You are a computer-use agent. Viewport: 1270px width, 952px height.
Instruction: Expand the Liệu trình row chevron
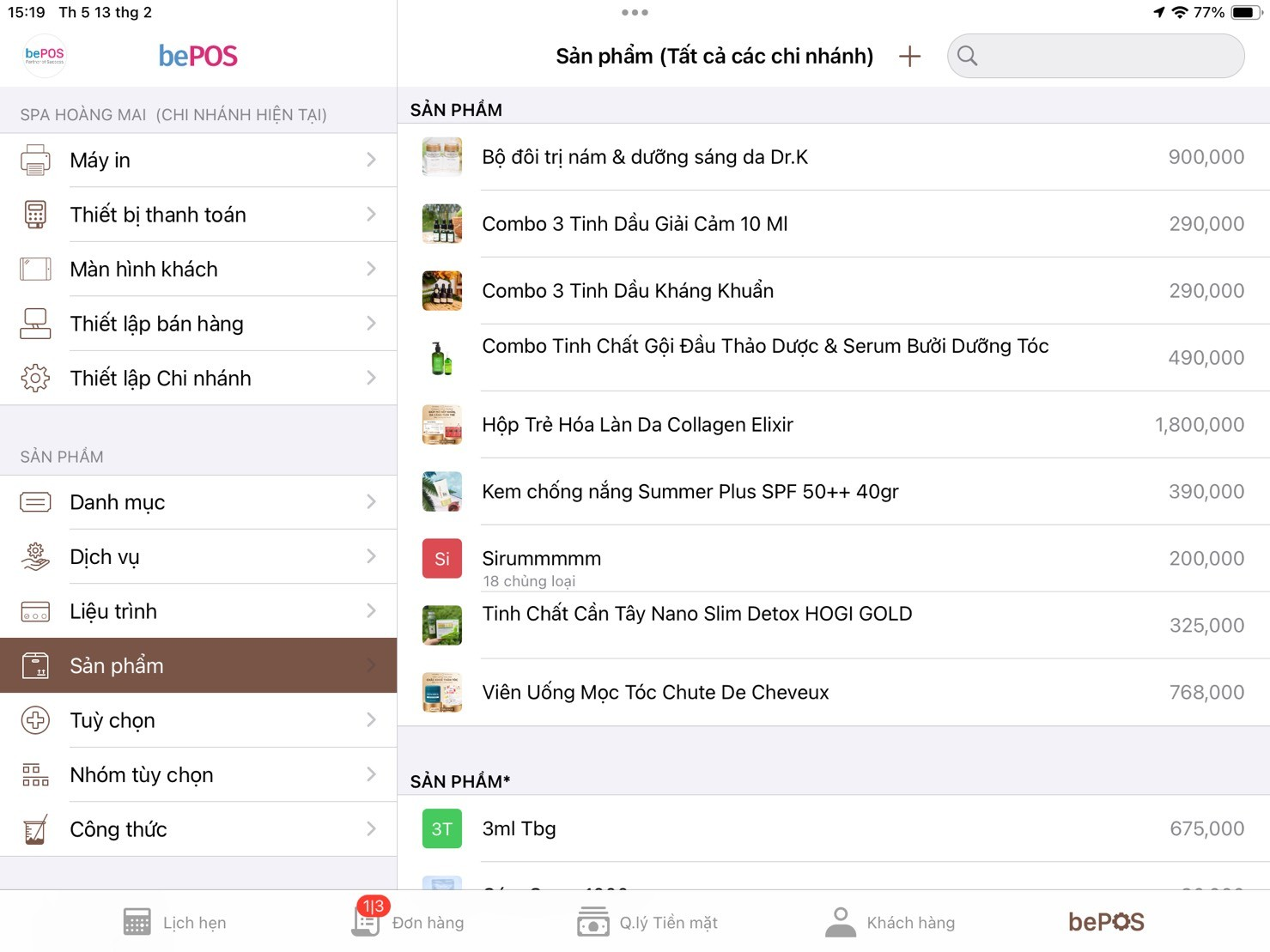(371, 611)
